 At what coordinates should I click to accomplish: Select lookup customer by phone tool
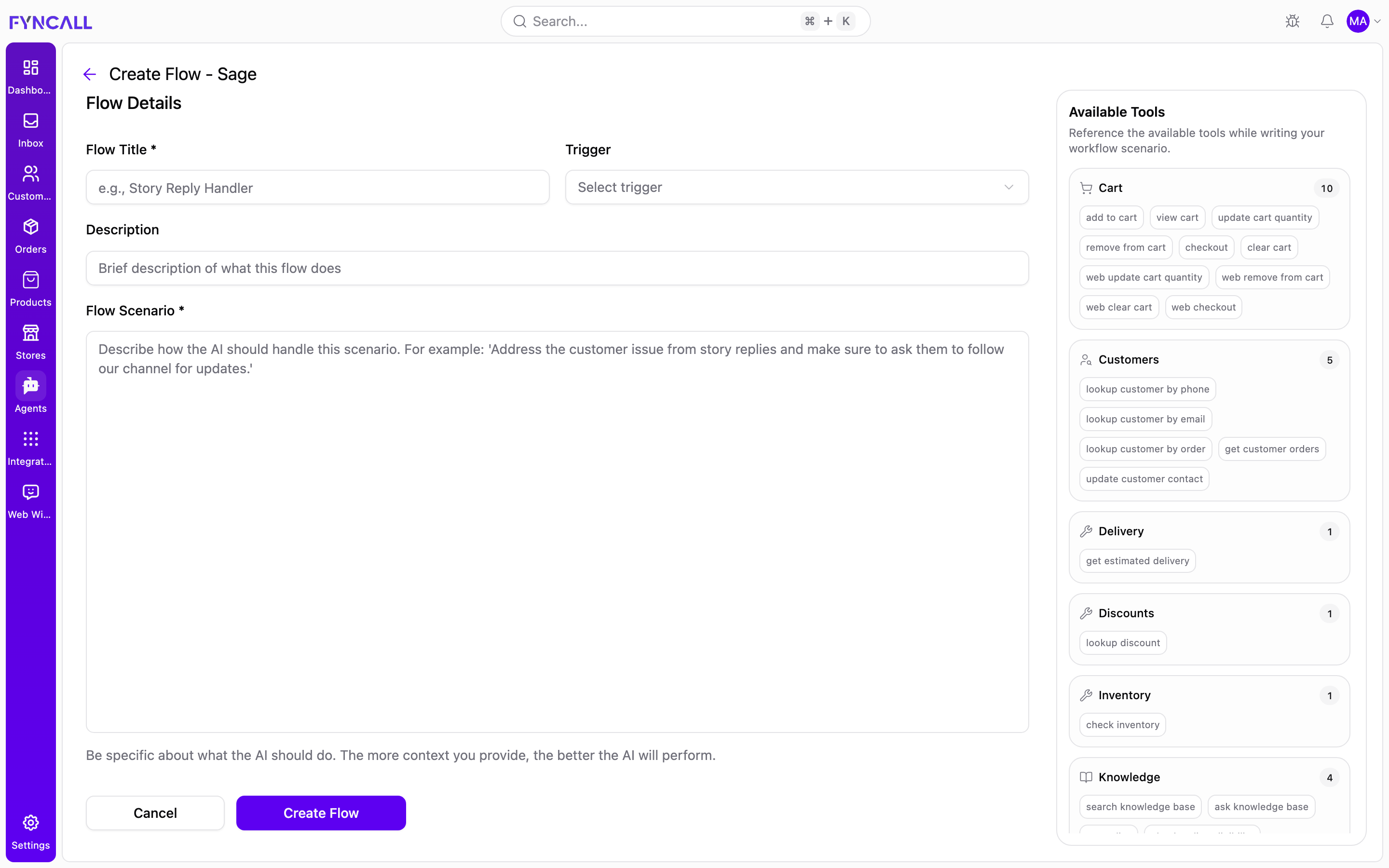pos(1147,389)
